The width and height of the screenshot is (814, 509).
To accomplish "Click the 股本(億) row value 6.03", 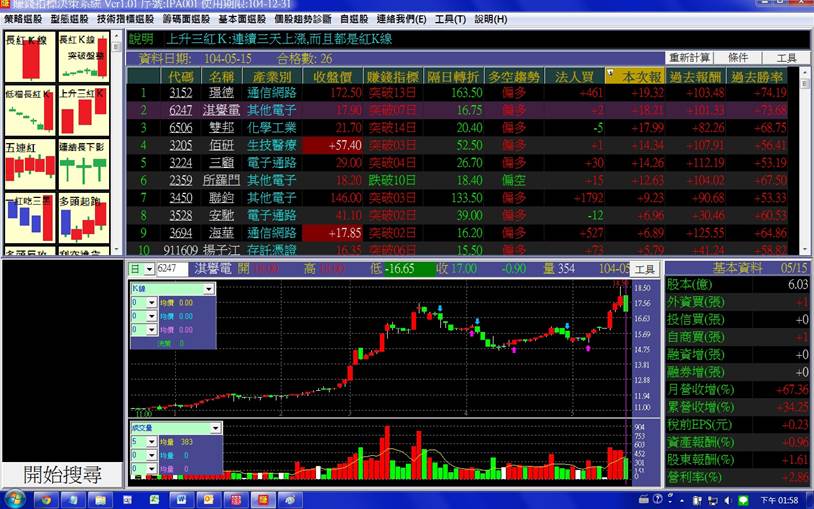I will pos(797,285).
